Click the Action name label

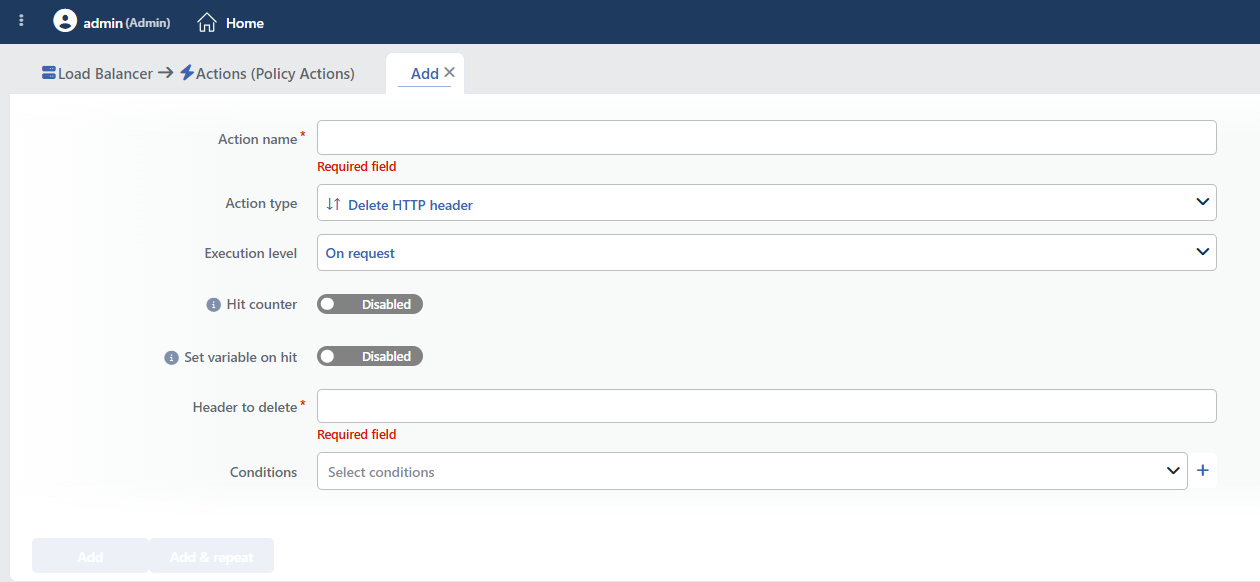click(x=258, y=139)
